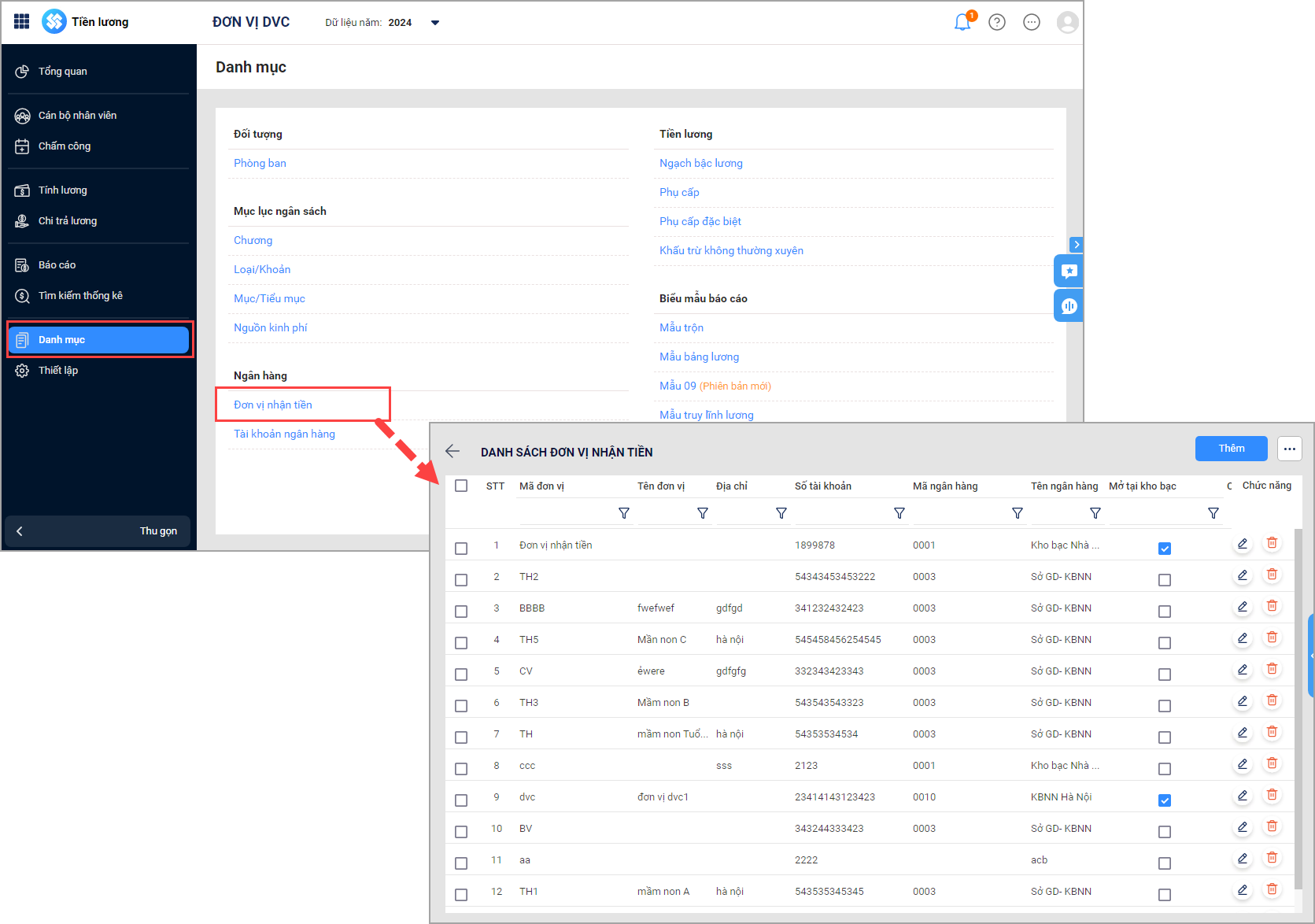This screenshot has height=924, width=1315.
Task: Edit the TH2 row
Action: tap(1243, 575)
